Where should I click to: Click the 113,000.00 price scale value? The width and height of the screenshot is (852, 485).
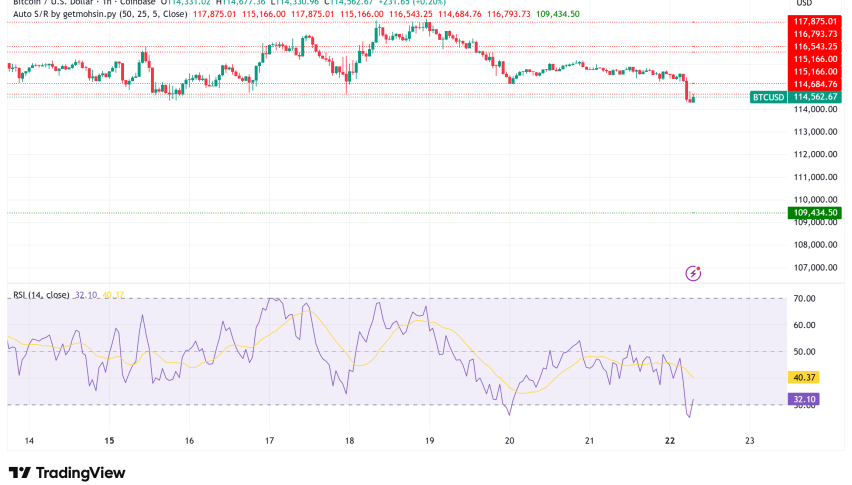point(815,132)
